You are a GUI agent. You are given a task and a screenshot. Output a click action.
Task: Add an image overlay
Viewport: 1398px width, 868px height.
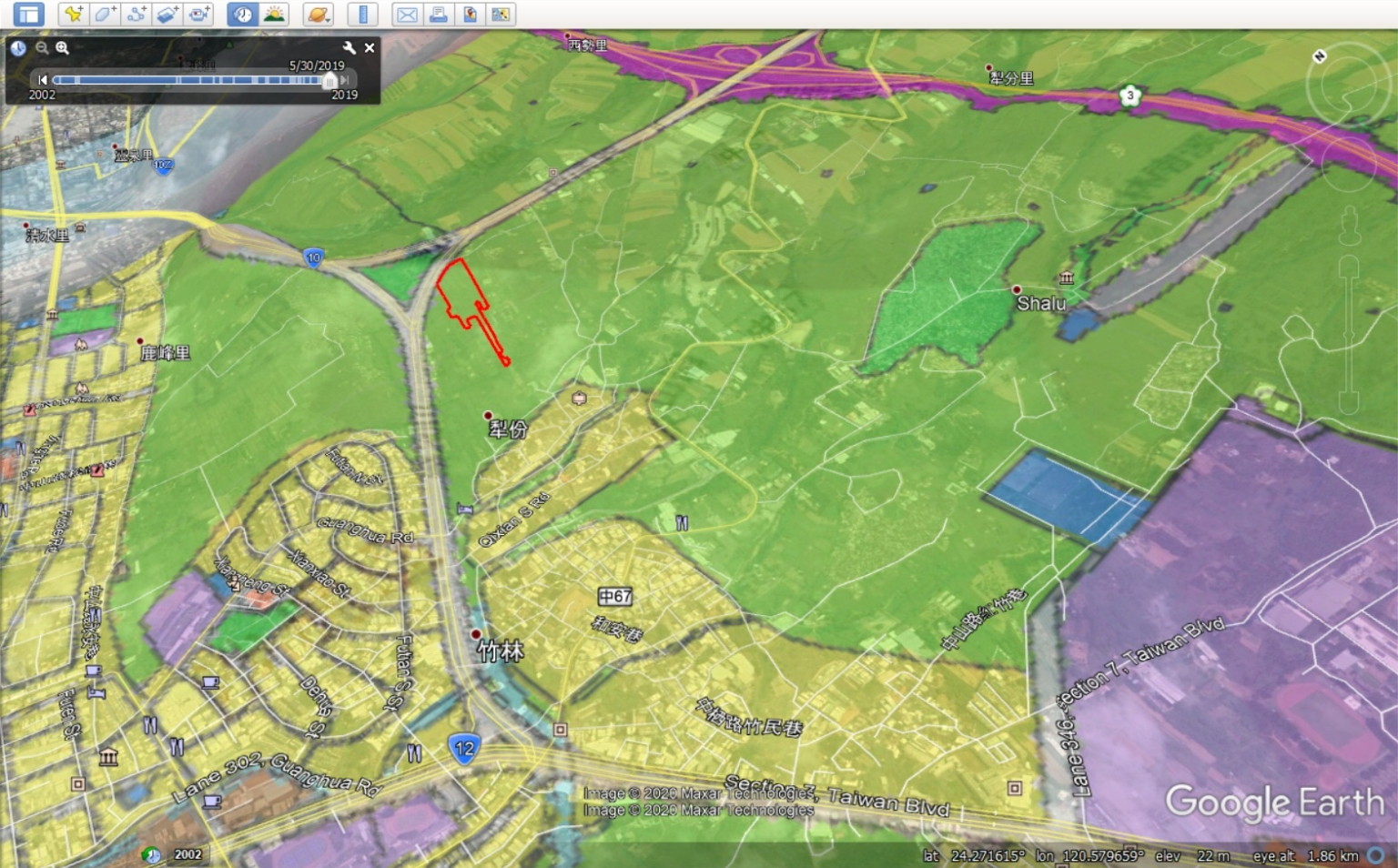(167, 14)
